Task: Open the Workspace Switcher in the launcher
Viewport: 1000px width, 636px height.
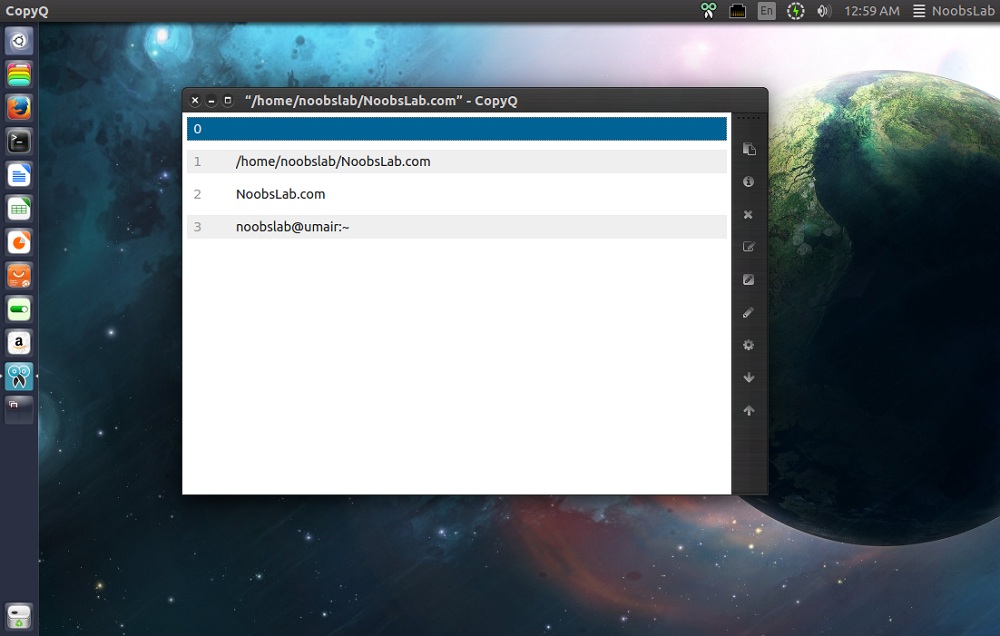Action: click(19, 410)
